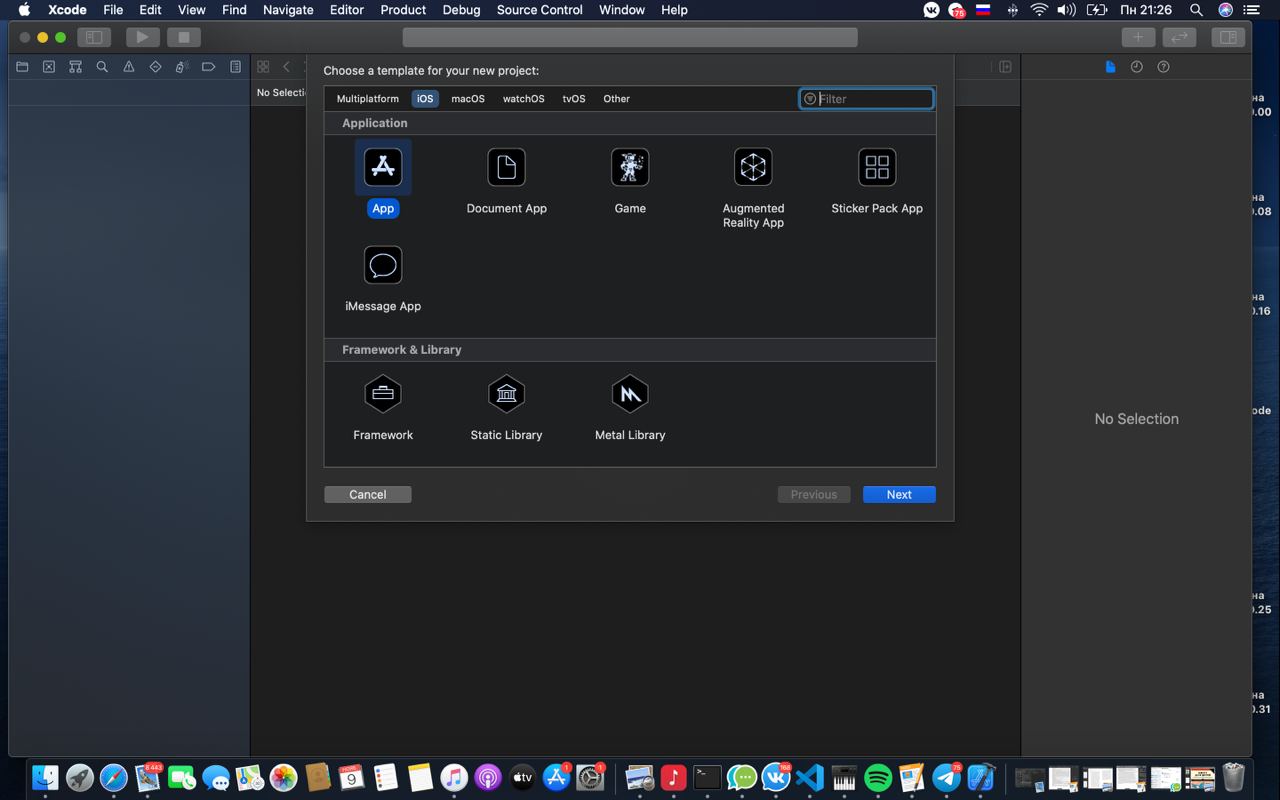Show the Symbol navigator

(75, 67)
